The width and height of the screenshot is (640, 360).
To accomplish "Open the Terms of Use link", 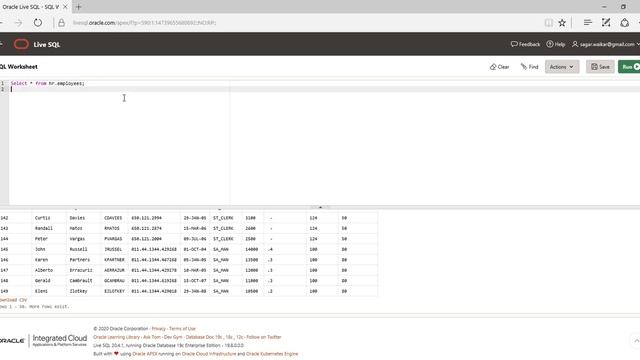I will click(x=182, y=329).
